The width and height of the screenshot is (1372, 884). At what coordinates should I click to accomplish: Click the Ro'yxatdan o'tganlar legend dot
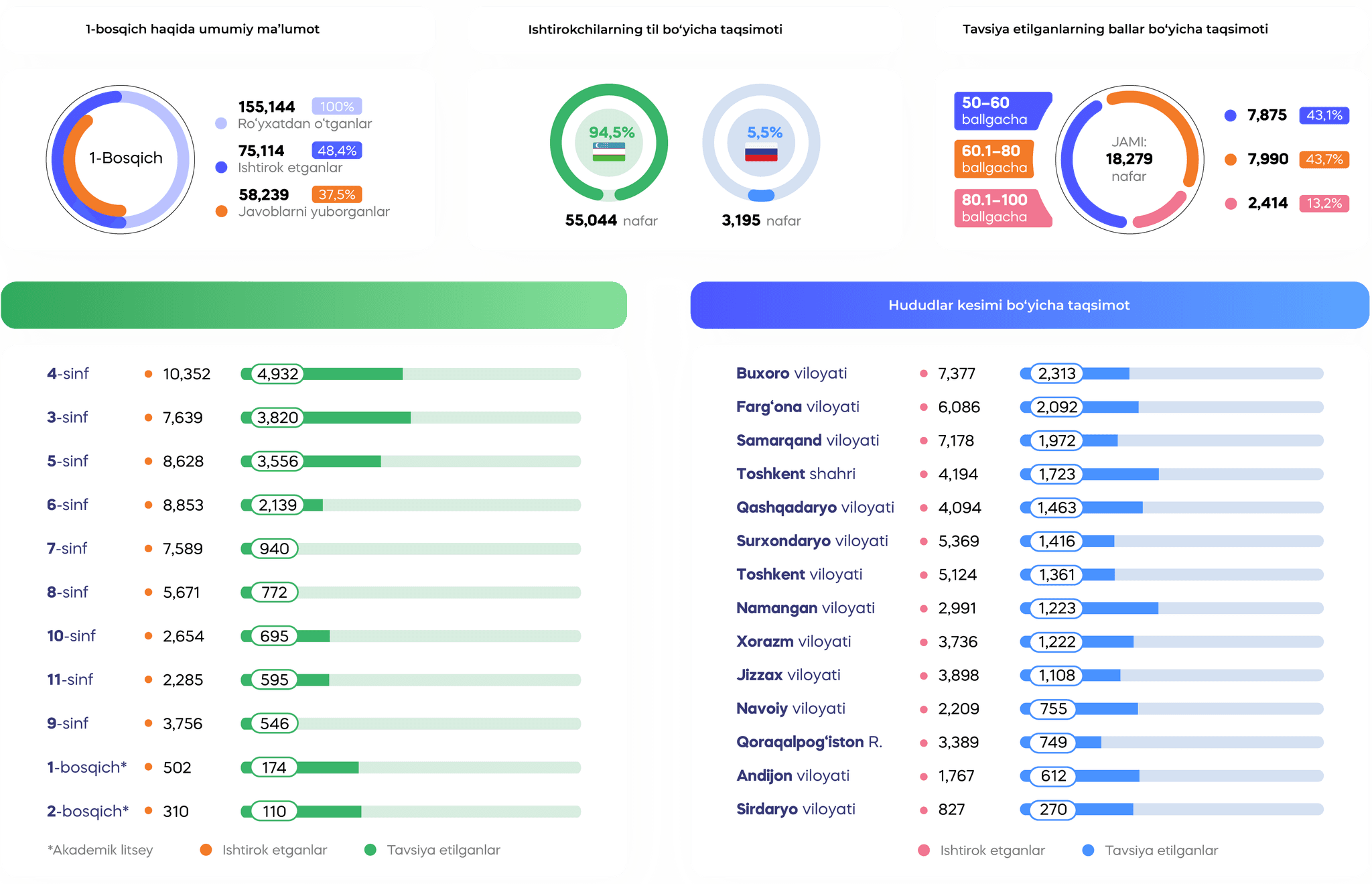(221, 123)
